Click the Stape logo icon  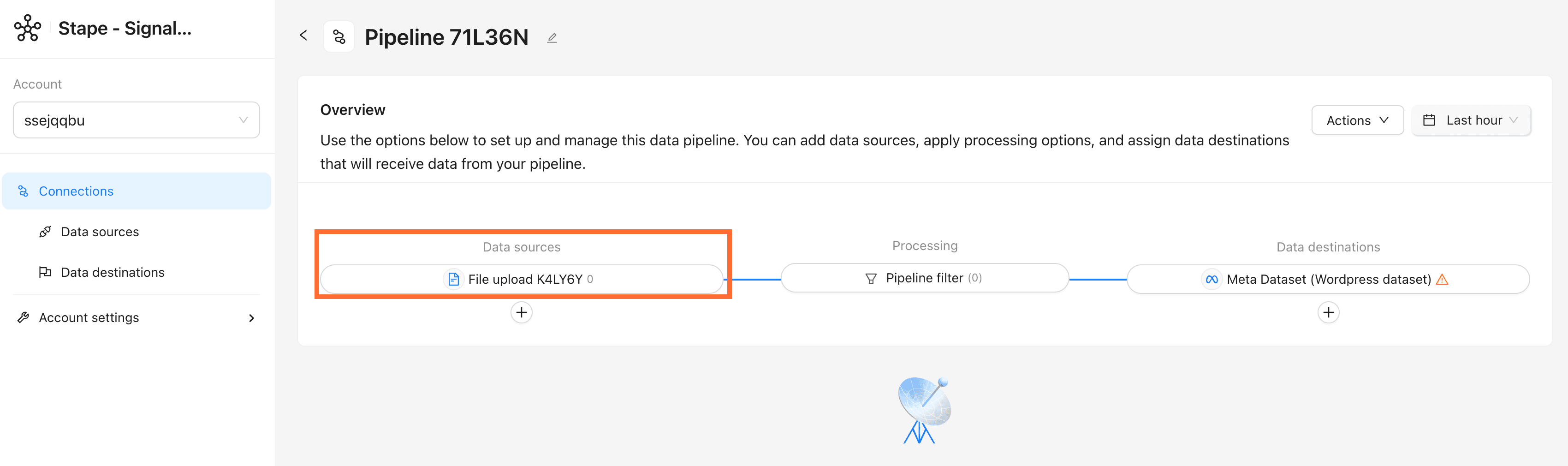point(27,28)
